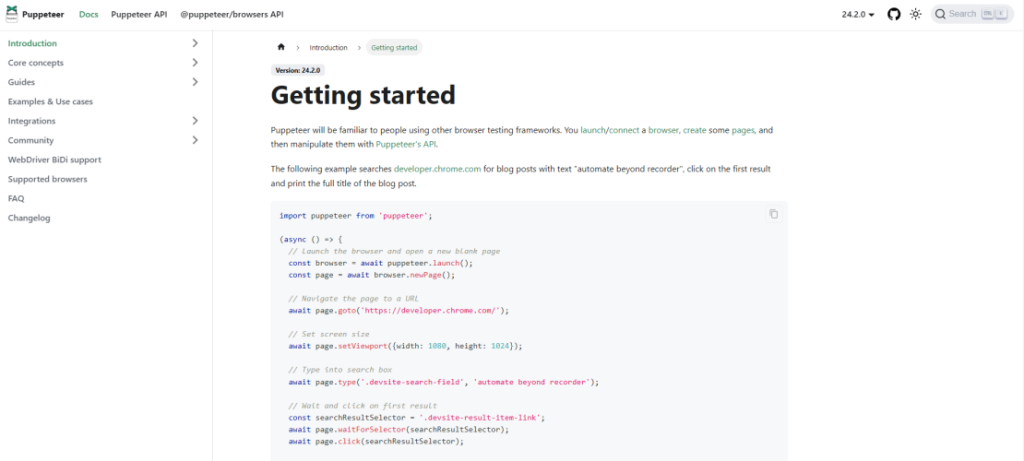Viewport: 1024px width, 461px height.
Task: Select Core concepts in the sidebar
Action: [36, 63]
